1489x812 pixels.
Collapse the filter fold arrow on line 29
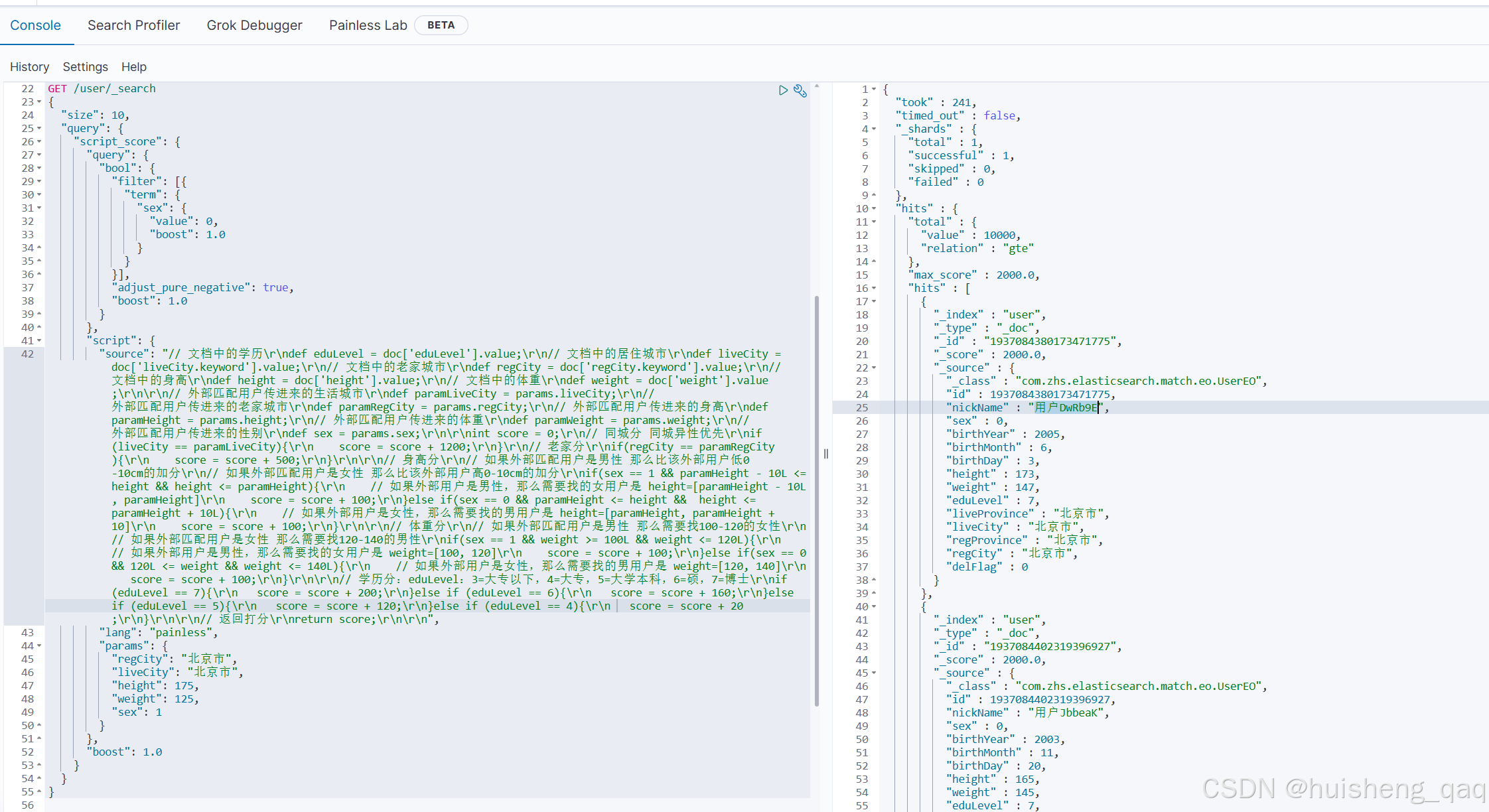(x=39, y=182)
